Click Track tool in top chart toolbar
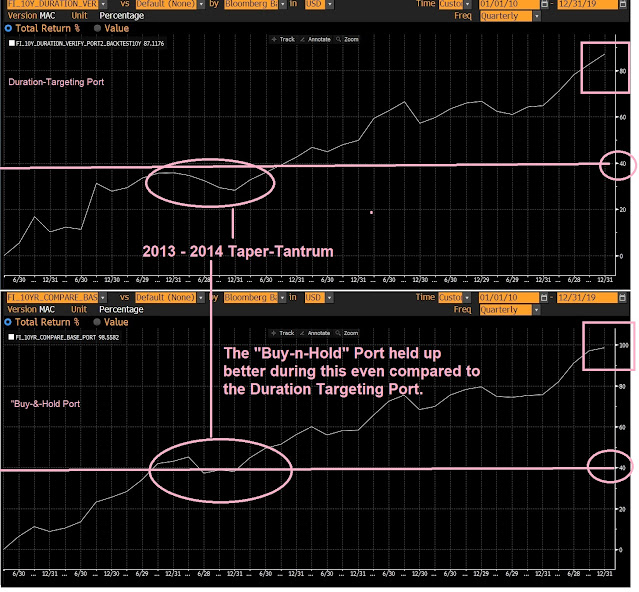 point(283,40)
